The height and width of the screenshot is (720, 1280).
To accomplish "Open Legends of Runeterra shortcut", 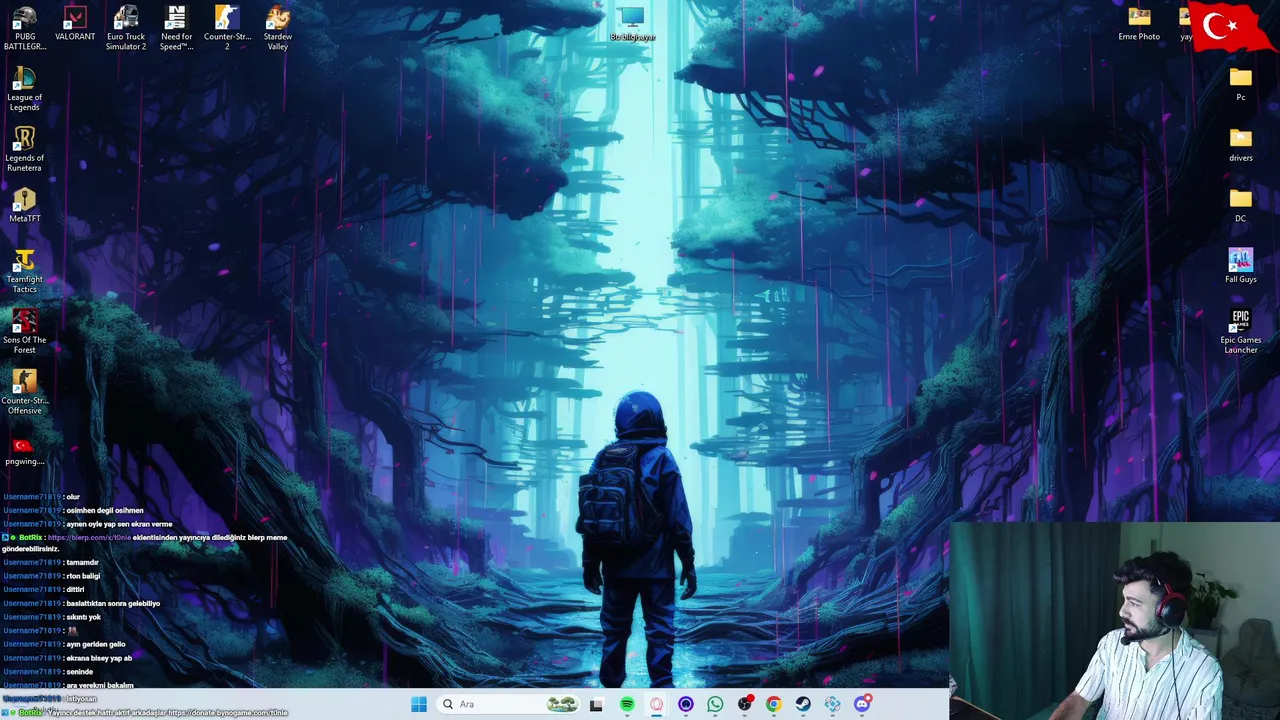I will [25, 149].
